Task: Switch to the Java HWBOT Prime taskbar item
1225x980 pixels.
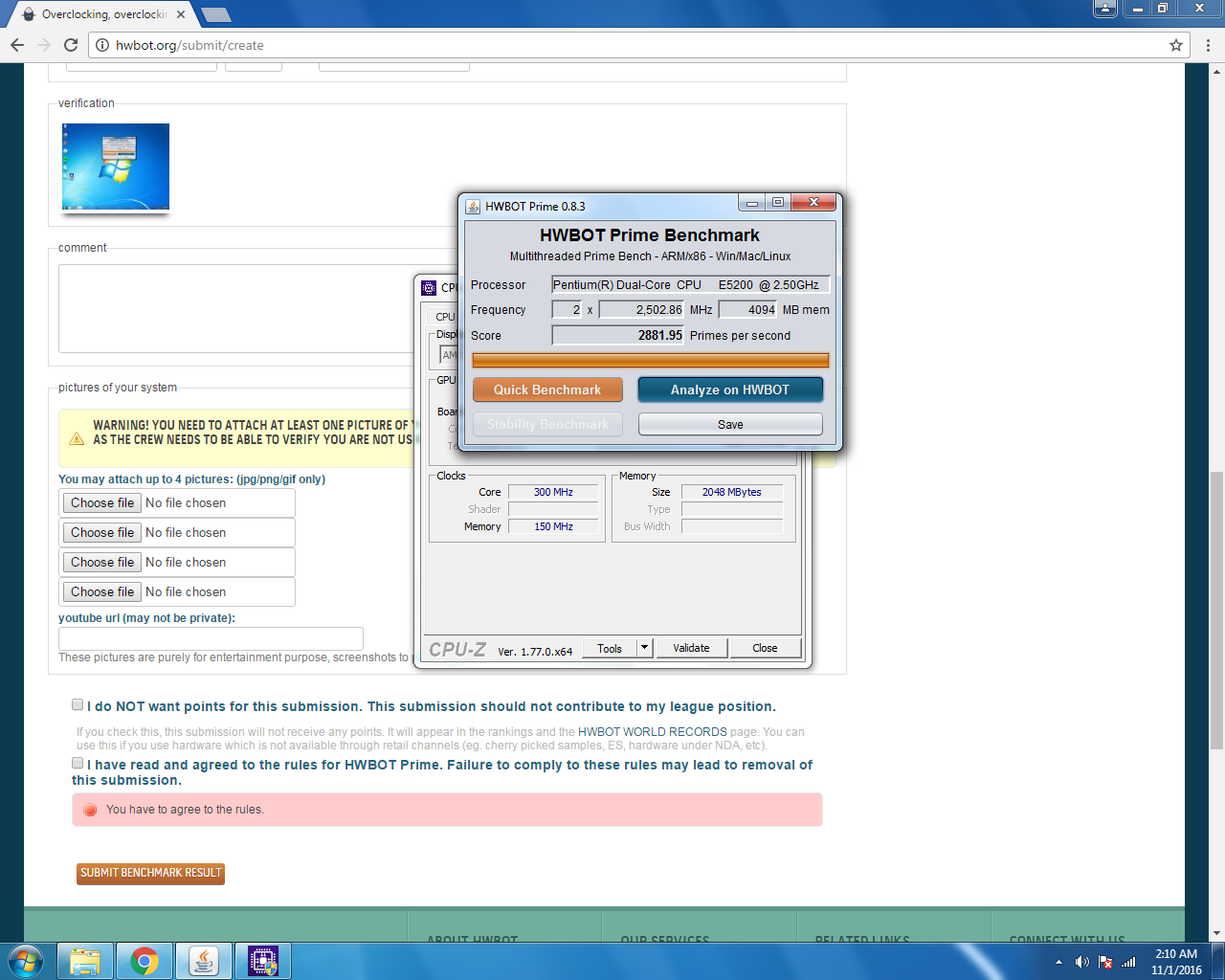Action: (x=204, y=960)
